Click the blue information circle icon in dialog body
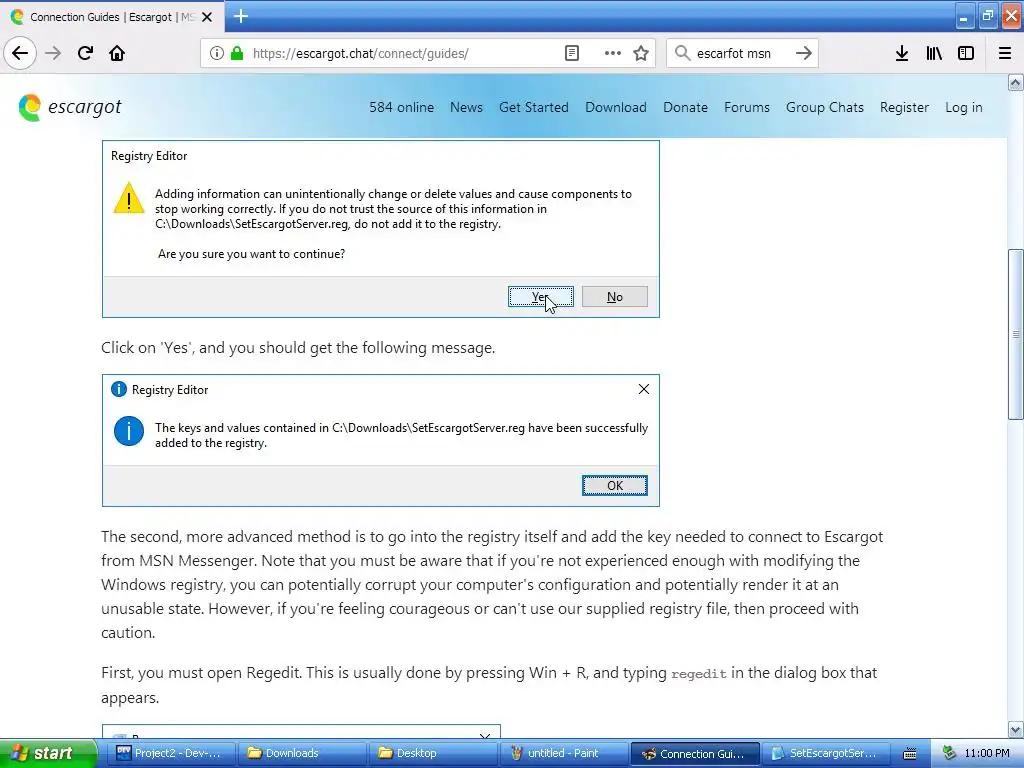The image size is (1024, 768). pyautogui.click(x=129, y=431)
